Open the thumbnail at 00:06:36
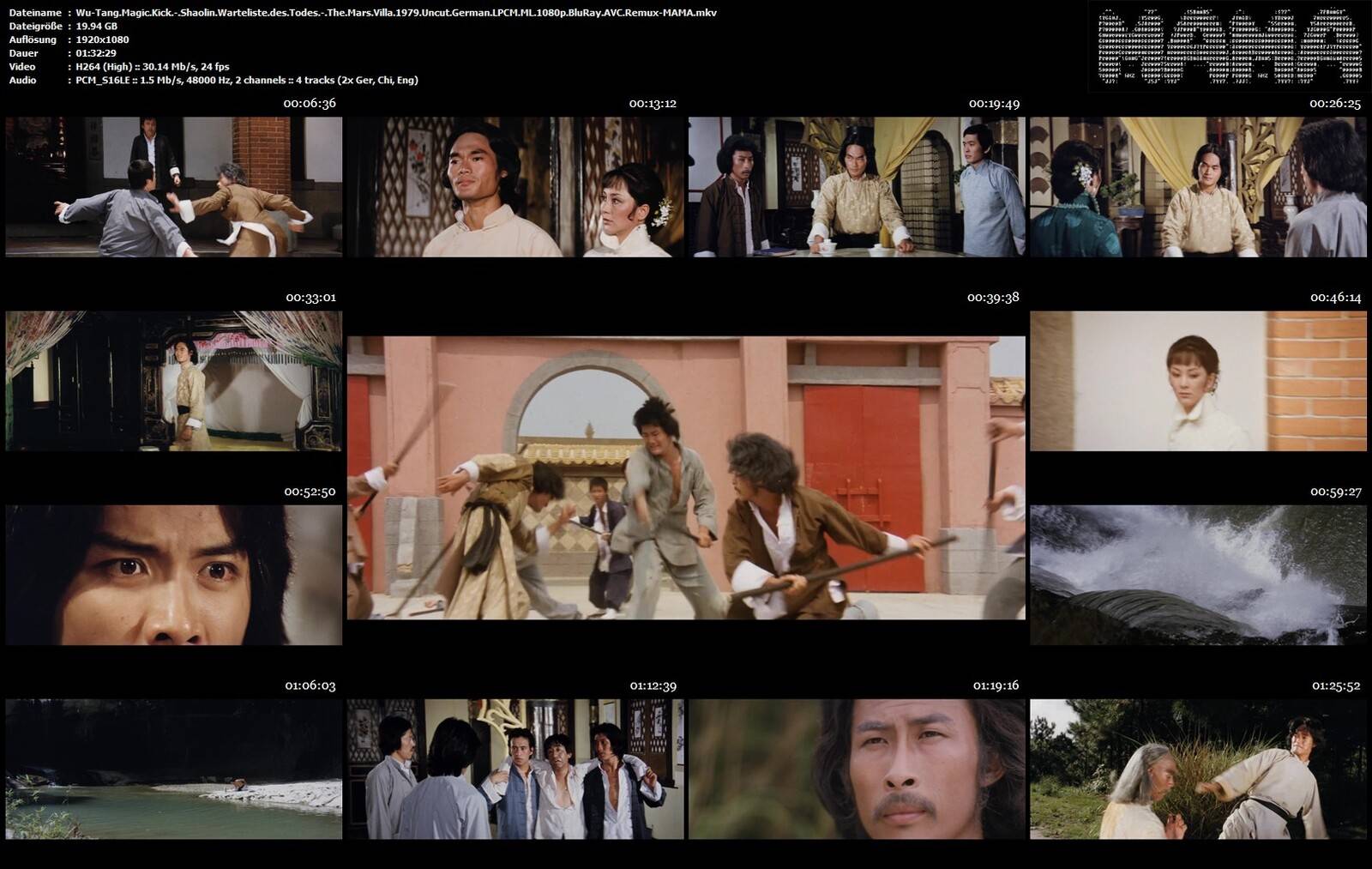This screenshot has width=1372, height=869. point(174,187)
